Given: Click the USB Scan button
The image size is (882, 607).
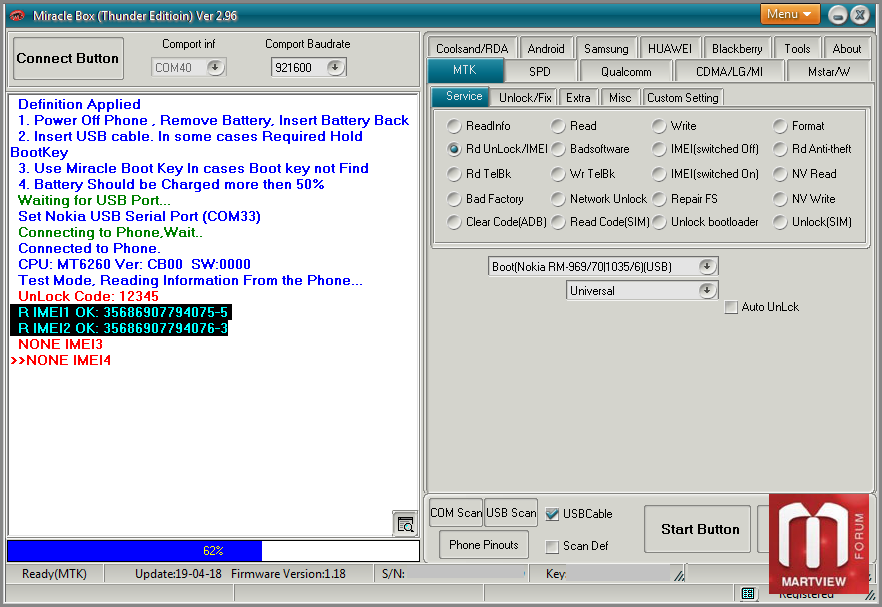Looking at the screenshot, I should [x=511, y=512].
